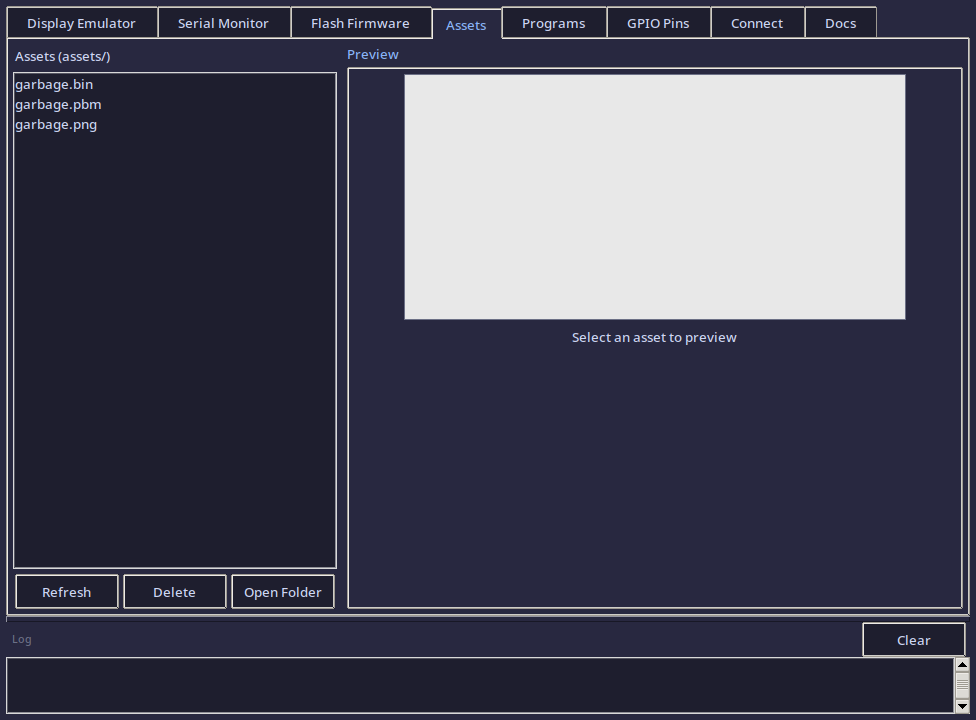The height and width of the screenshot is (720, 976).
Task: Delete the selected asset
Action: [x=174, y=591]
